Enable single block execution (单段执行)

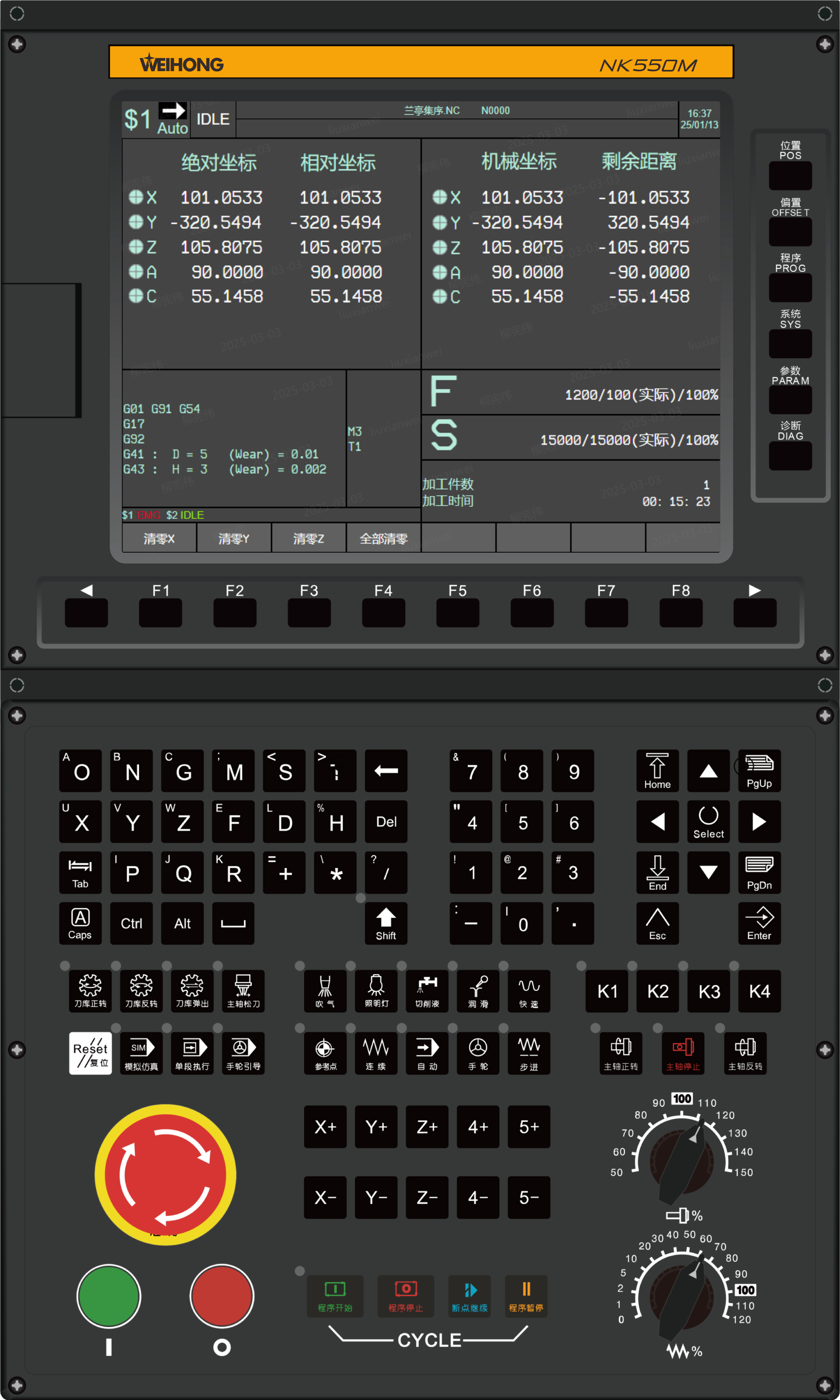coord(193,1053)
